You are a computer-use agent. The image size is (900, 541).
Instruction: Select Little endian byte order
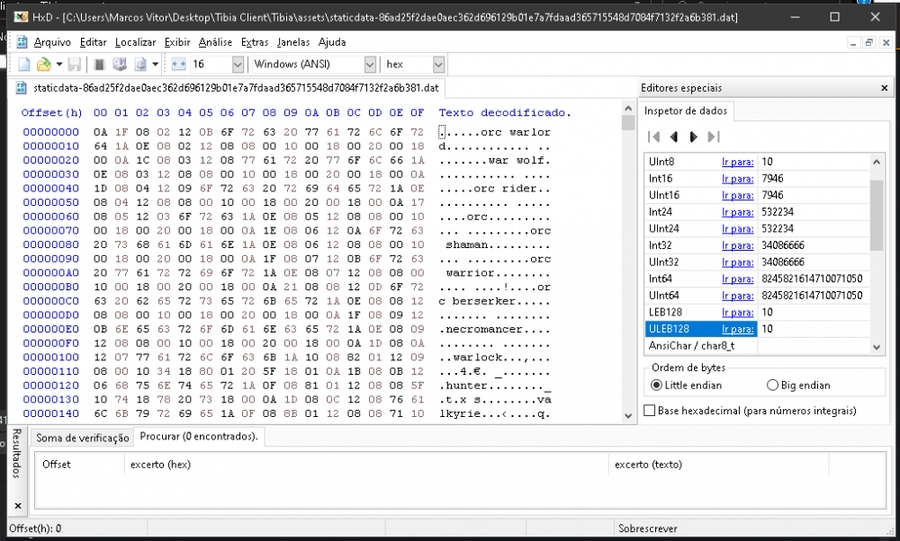point(657,386)
